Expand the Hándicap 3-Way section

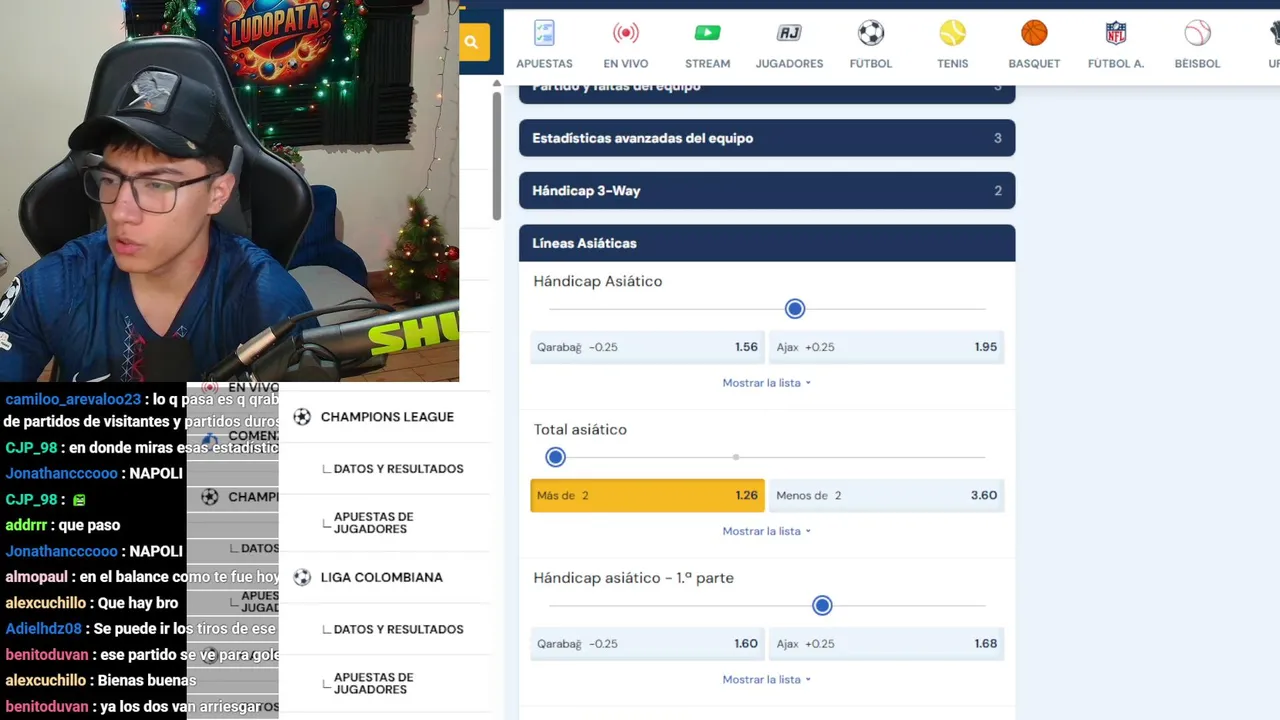click(767, 190)
